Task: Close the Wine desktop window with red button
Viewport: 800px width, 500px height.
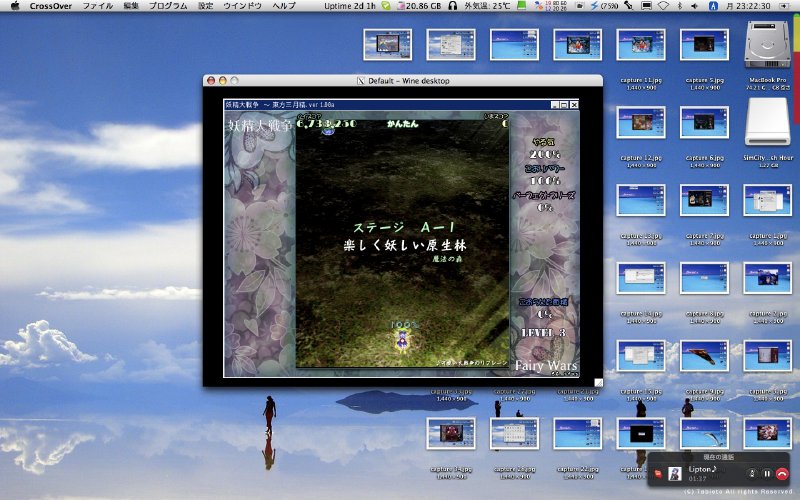Action: pos(211,81)
